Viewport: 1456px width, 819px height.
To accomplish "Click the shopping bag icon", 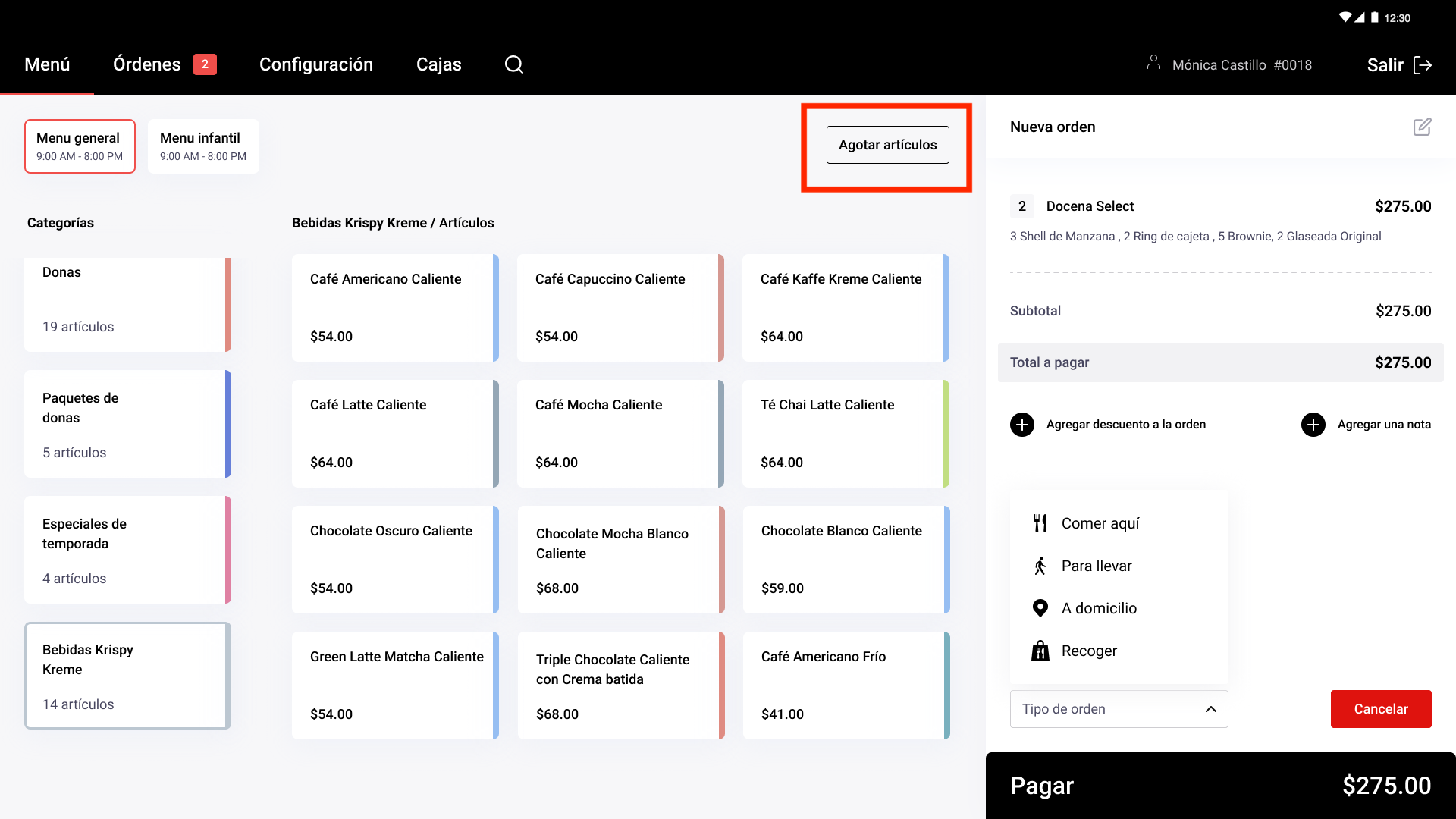I will (1040, 651).
